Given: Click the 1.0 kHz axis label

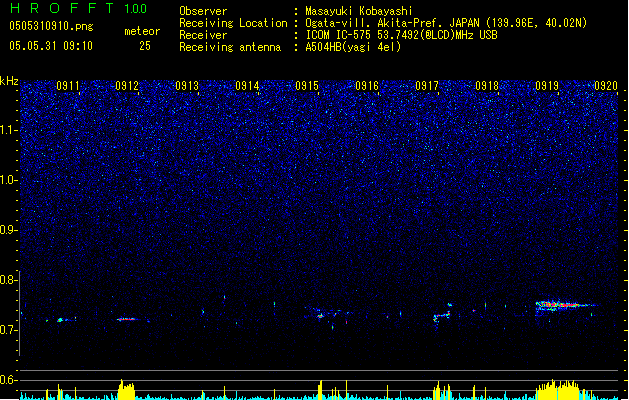Looking at the screenshot, I should 9,180.
